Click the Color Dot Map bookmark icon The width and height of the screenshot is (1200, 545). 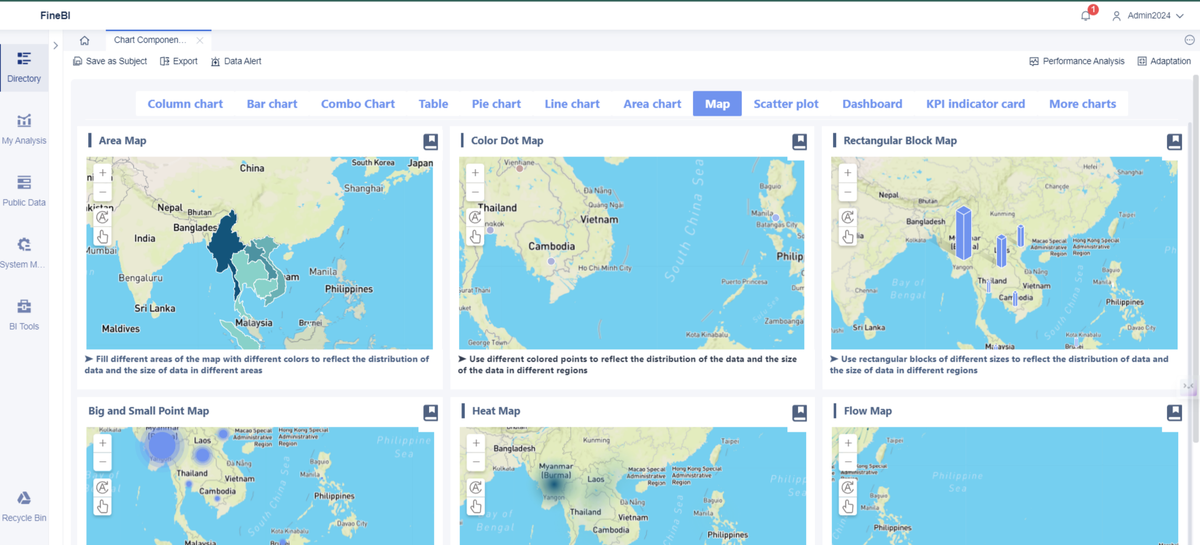point(799,142)
